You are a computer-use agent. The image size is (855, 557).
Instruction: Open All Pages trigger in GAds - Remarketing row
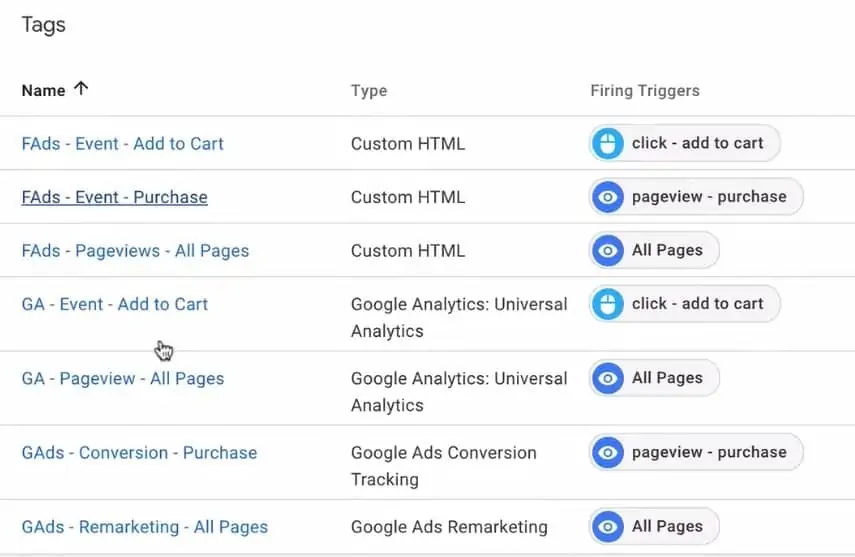pos(654,526)
